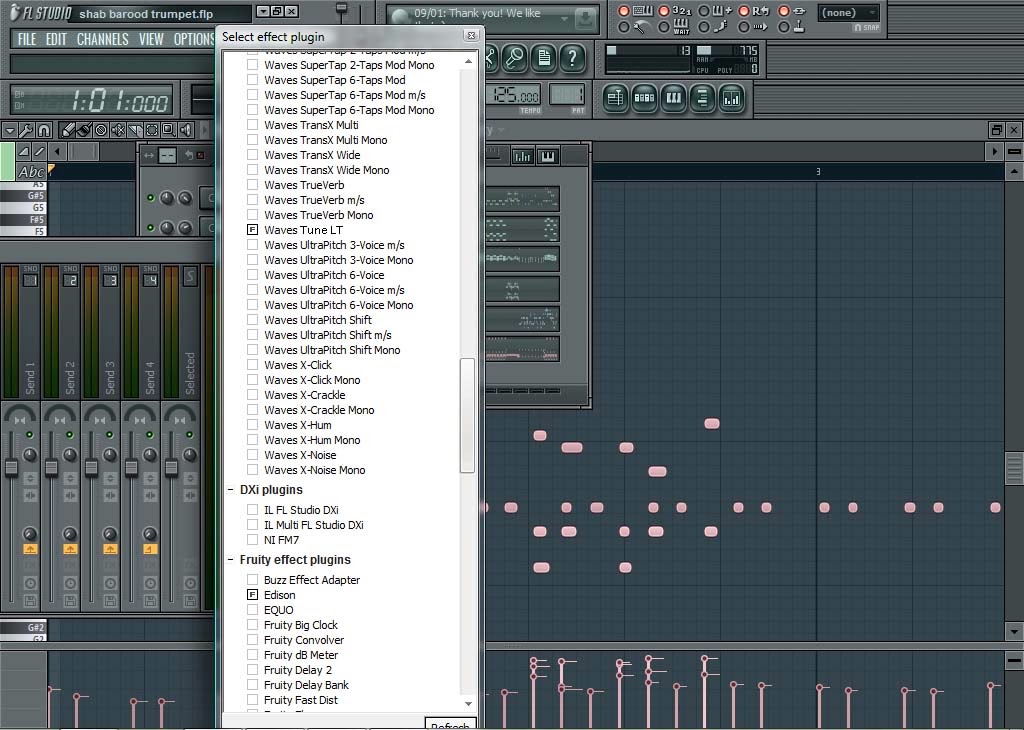Click the Refresh button in plugin dialog
The image size is (1024, 730).
(x=450, y=724)
